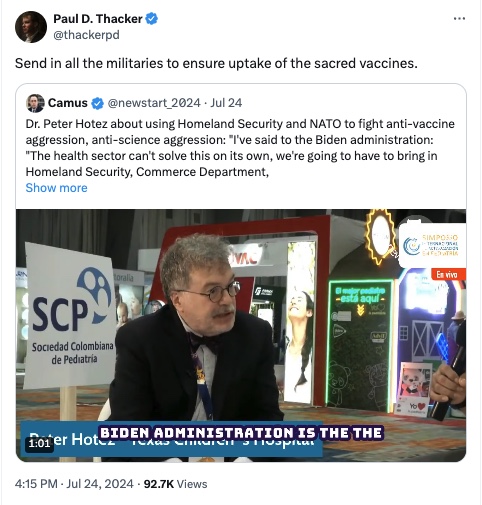
Task: Open Paul D. Thacker's profile avatar
Action: [x=31, y=27]
